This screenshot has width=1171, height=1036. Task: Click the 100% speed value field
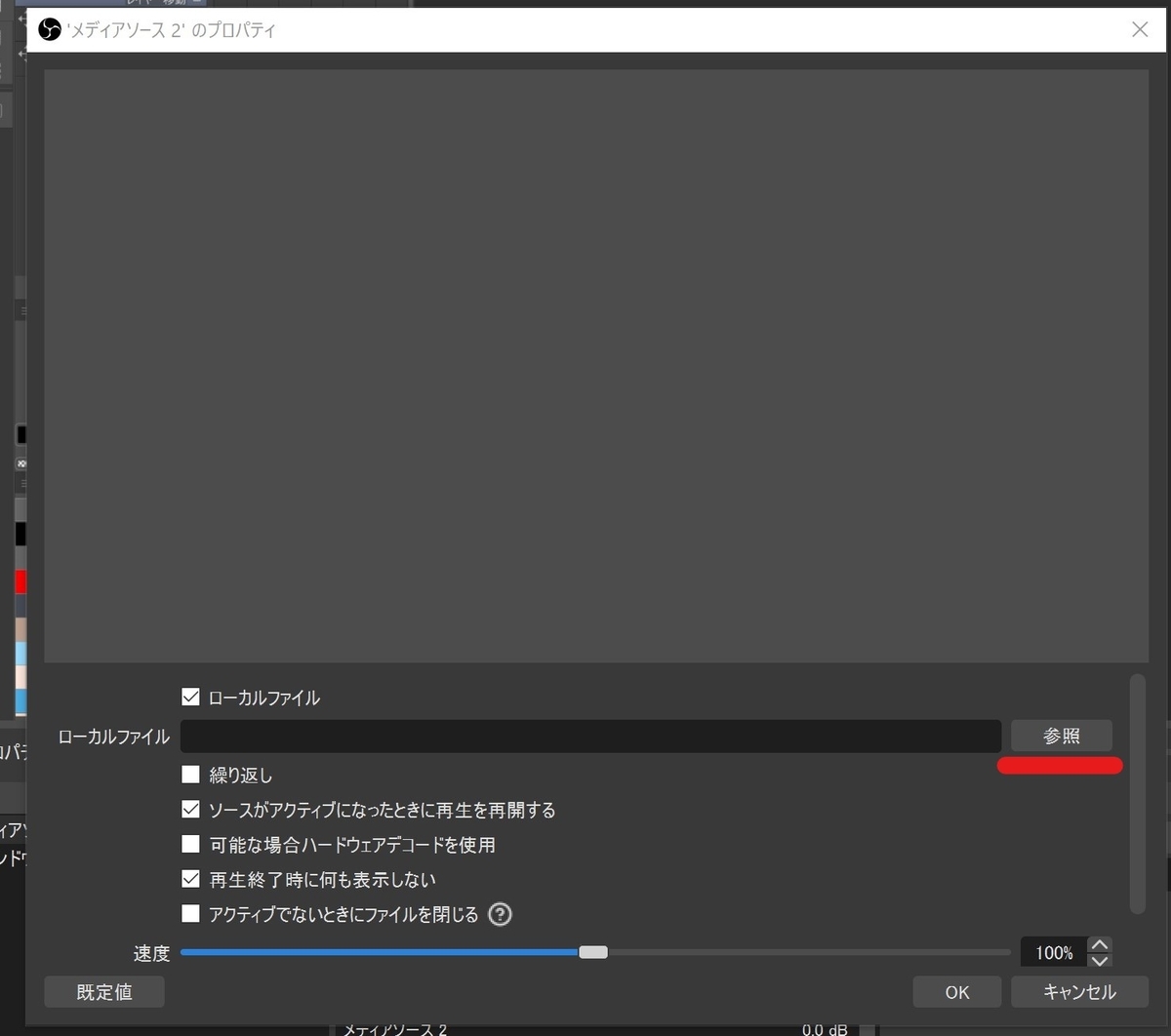pyautogui.click(x=1054, y=953)
